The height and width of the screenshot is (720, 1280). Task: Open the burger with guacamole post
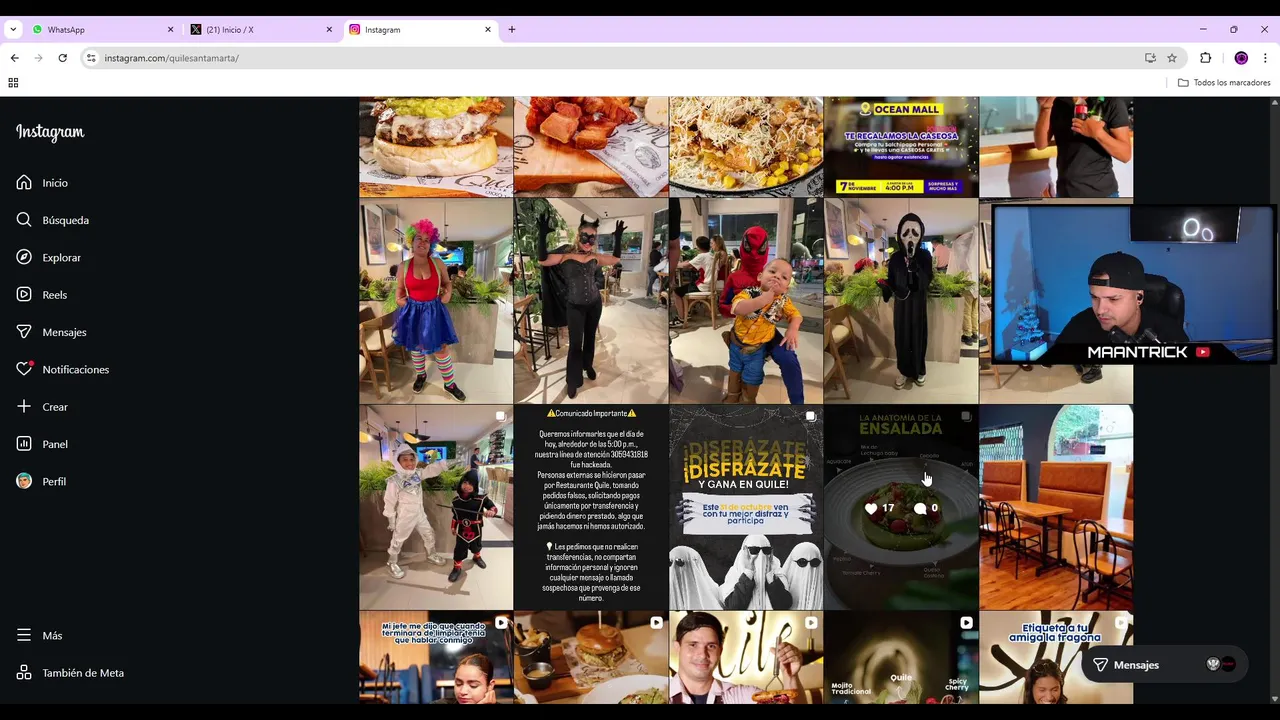click(436, 146)
